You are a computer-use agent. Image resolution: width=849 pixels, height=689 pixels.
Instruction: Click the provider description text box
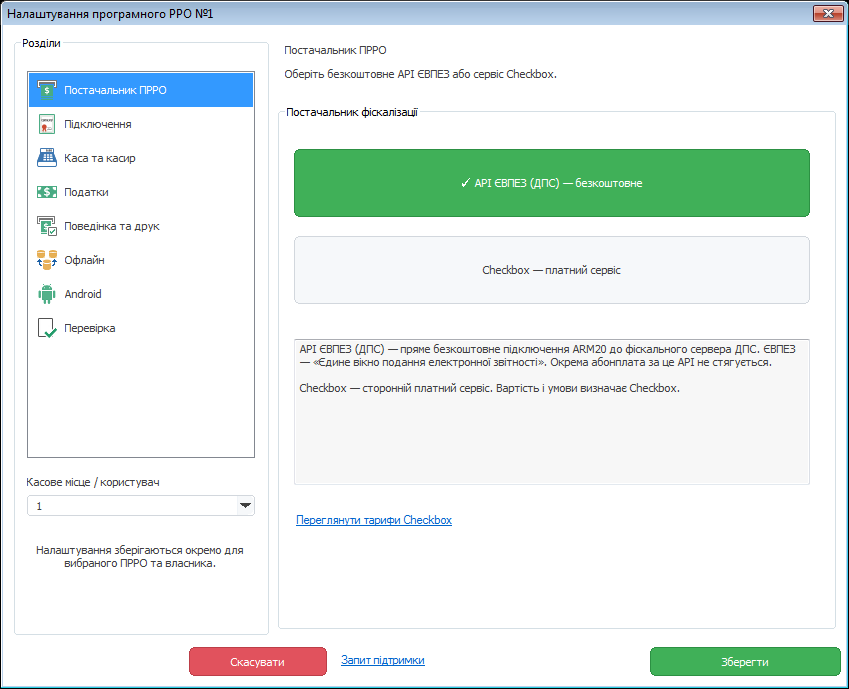point(552,412)
